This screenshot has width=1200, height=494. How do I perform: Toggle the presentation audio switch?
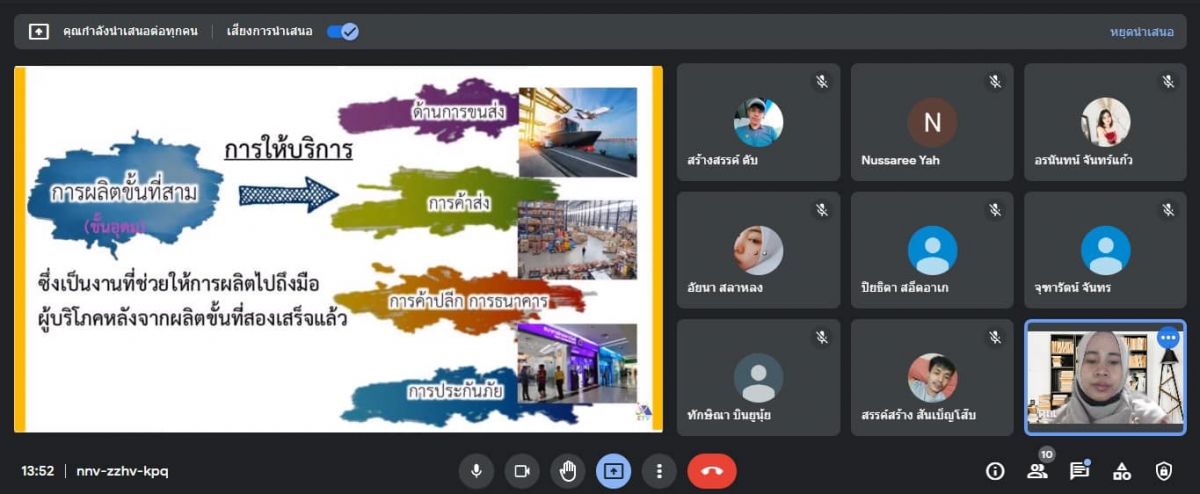[x=343, y=31]
